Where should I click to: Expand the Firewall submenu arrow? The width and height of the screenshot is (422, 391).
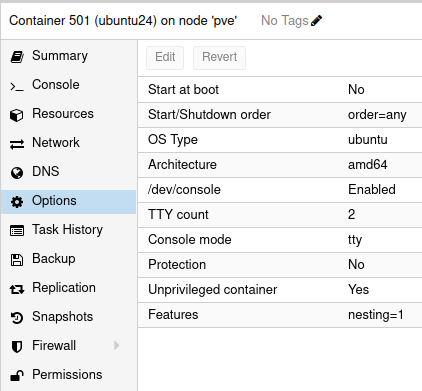click(116, 345)
